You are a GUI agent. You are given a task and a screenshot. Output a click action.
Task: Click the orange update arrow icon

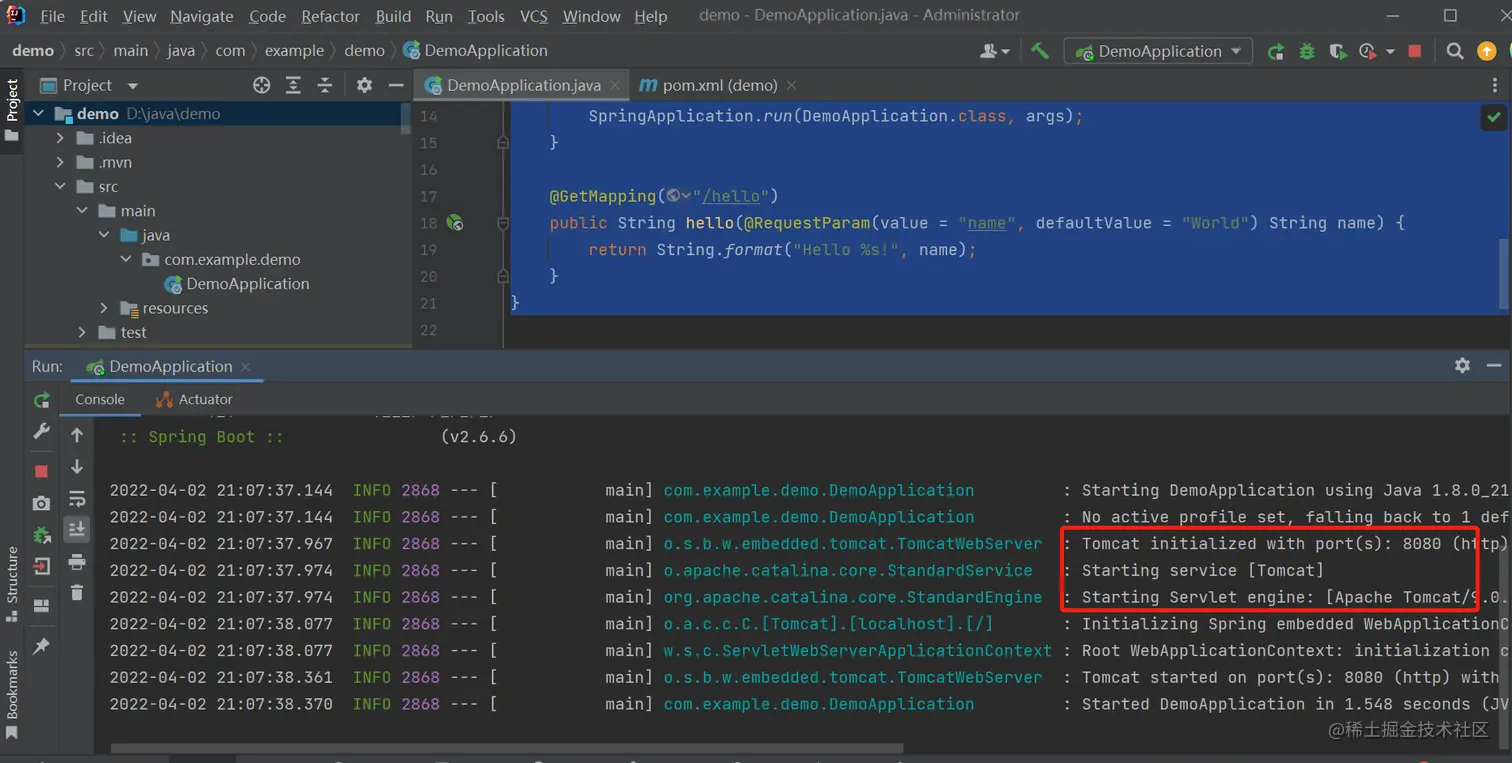pyautogui.click(x=1486, y=51)
